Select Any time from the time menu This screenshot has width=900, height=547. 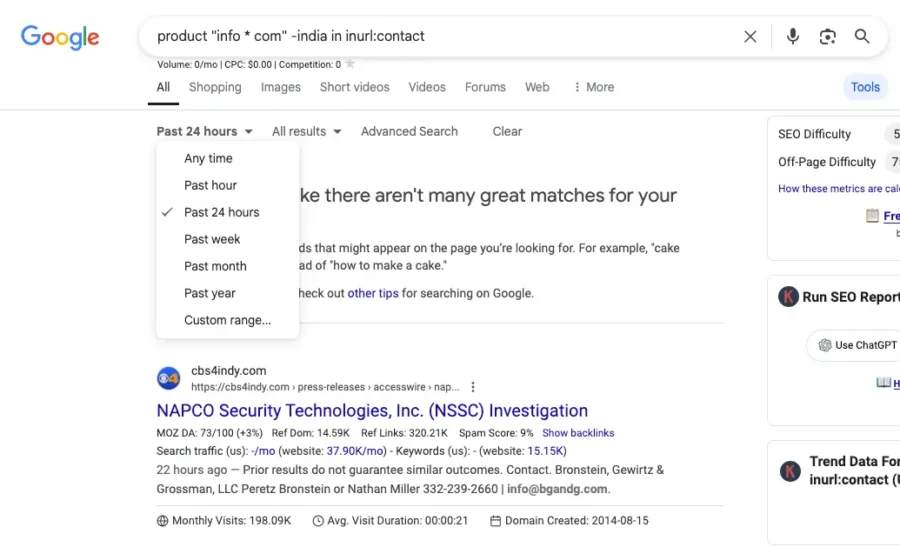(227, 158)
